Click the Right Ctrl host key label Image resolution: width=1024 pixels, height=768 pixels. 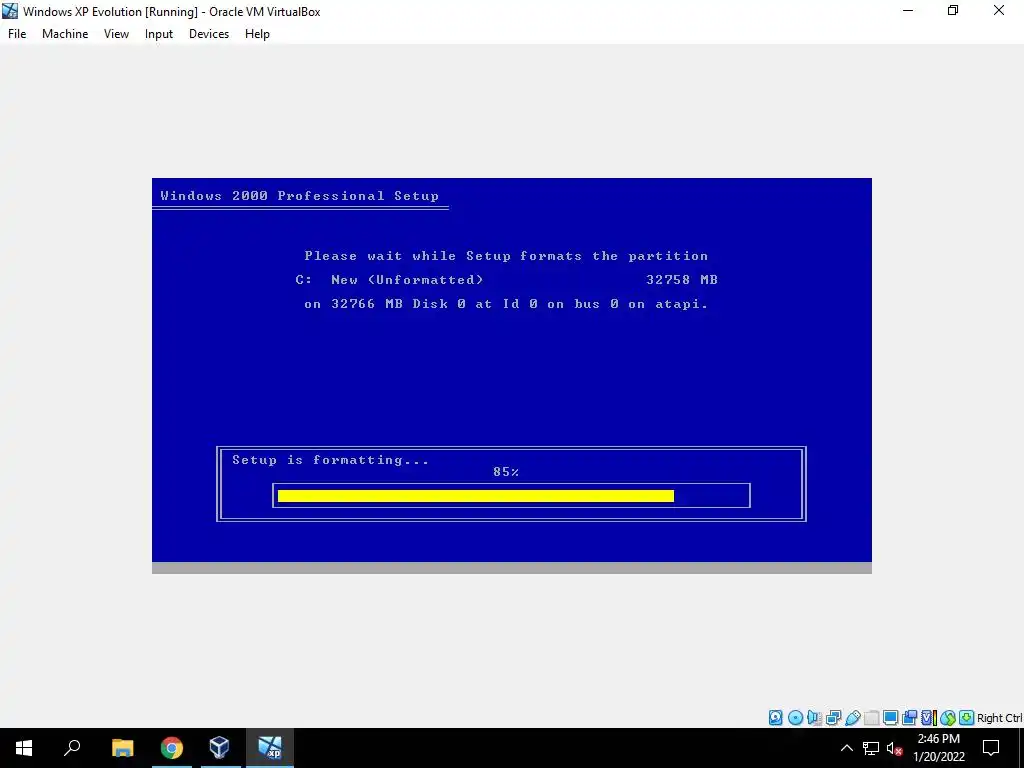[999, 718]
